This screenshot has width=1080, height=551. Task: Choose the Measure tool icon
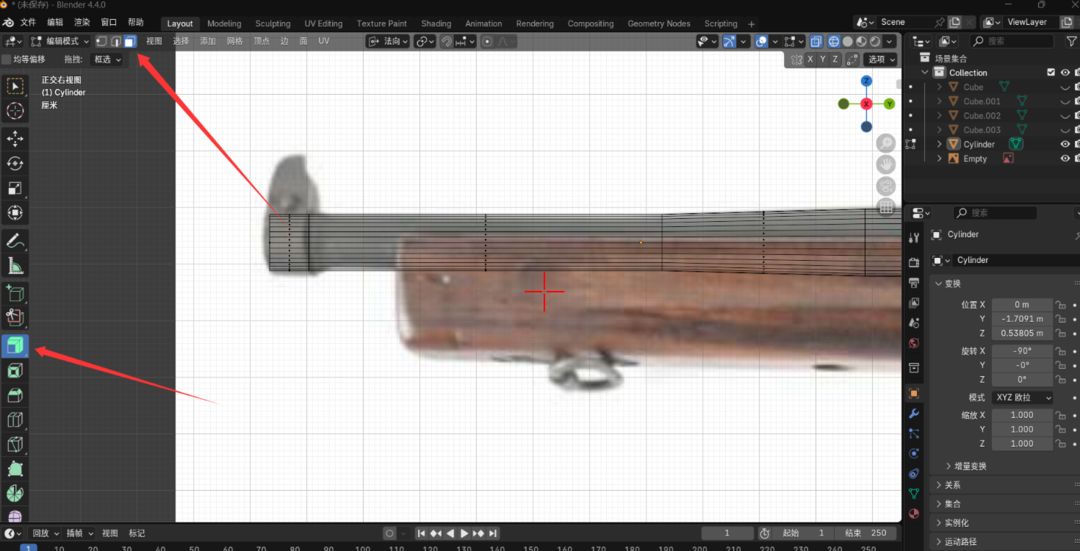click(x=14, y=265)
